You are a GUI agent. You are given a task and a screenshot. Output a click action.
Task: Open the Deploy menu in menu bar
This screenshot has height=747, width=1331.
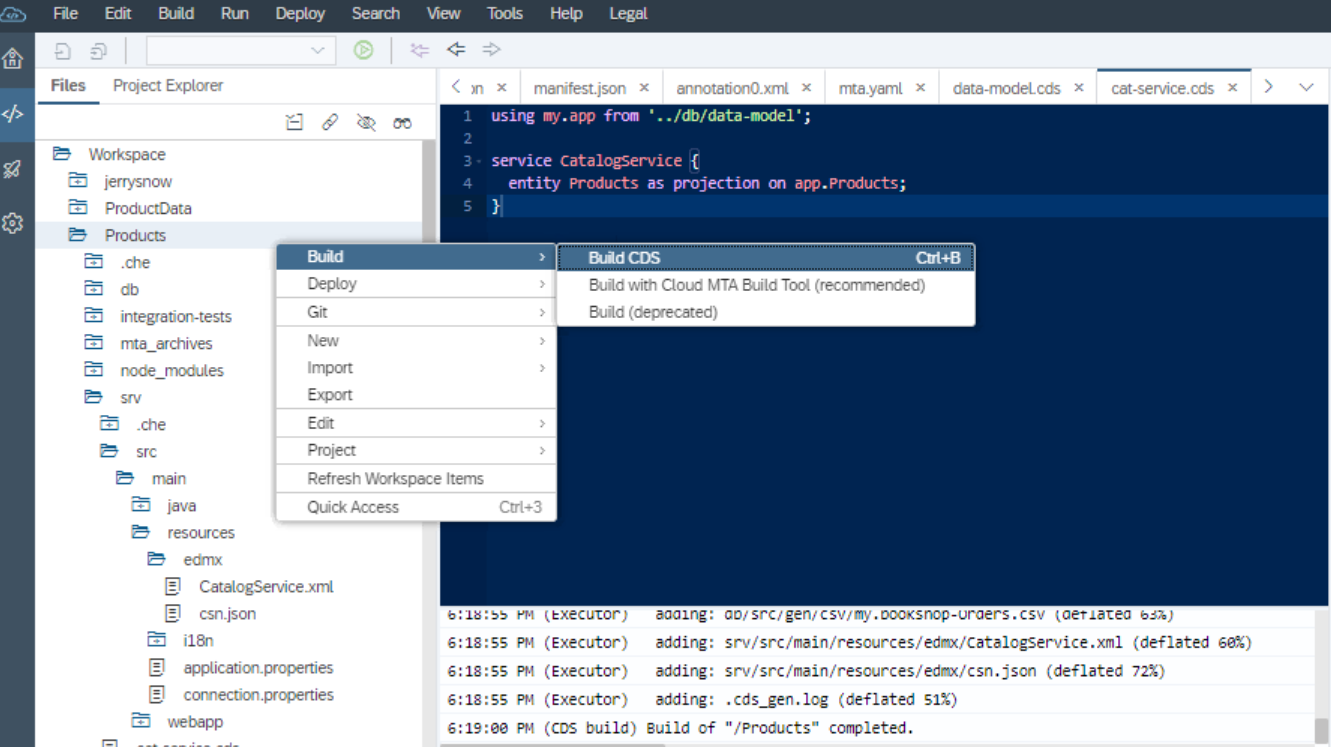click(300, 13)
